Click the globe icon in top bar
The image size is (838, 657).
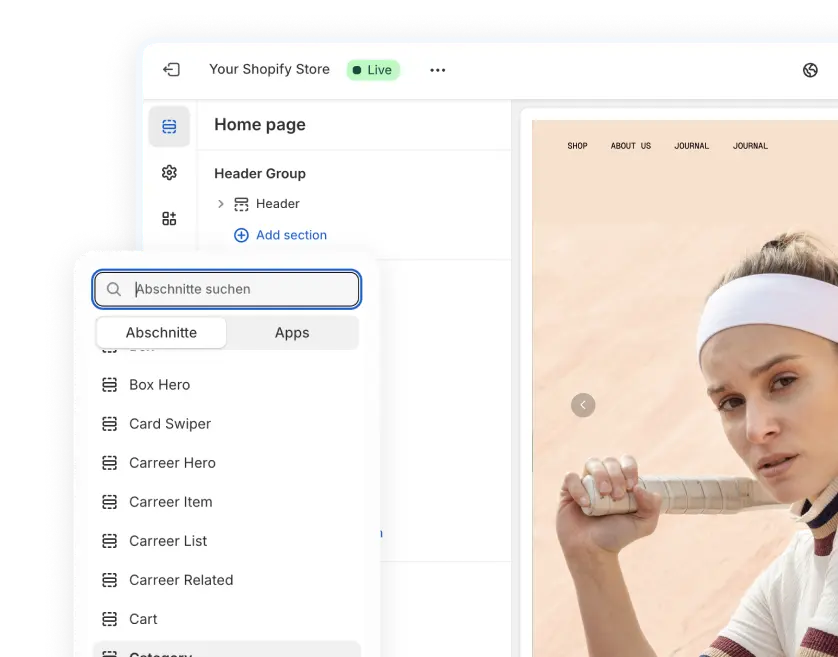pos(810,70)
